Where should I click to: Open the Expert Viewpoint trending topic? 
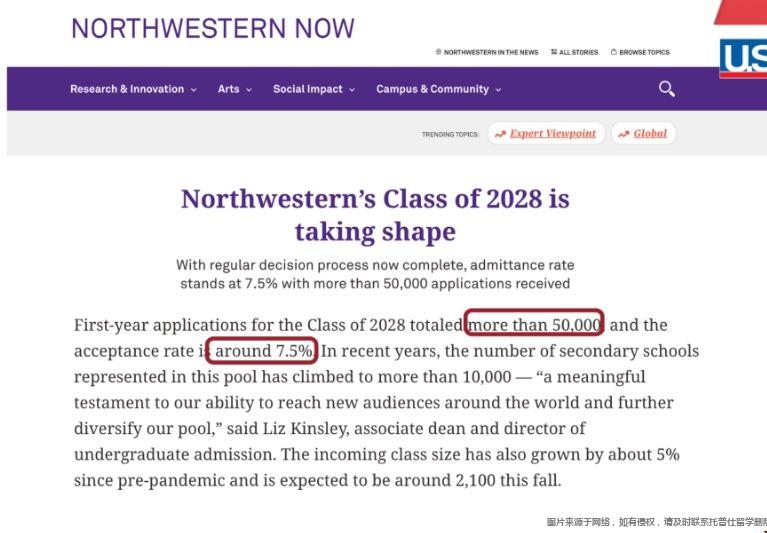tap(553, 133)
